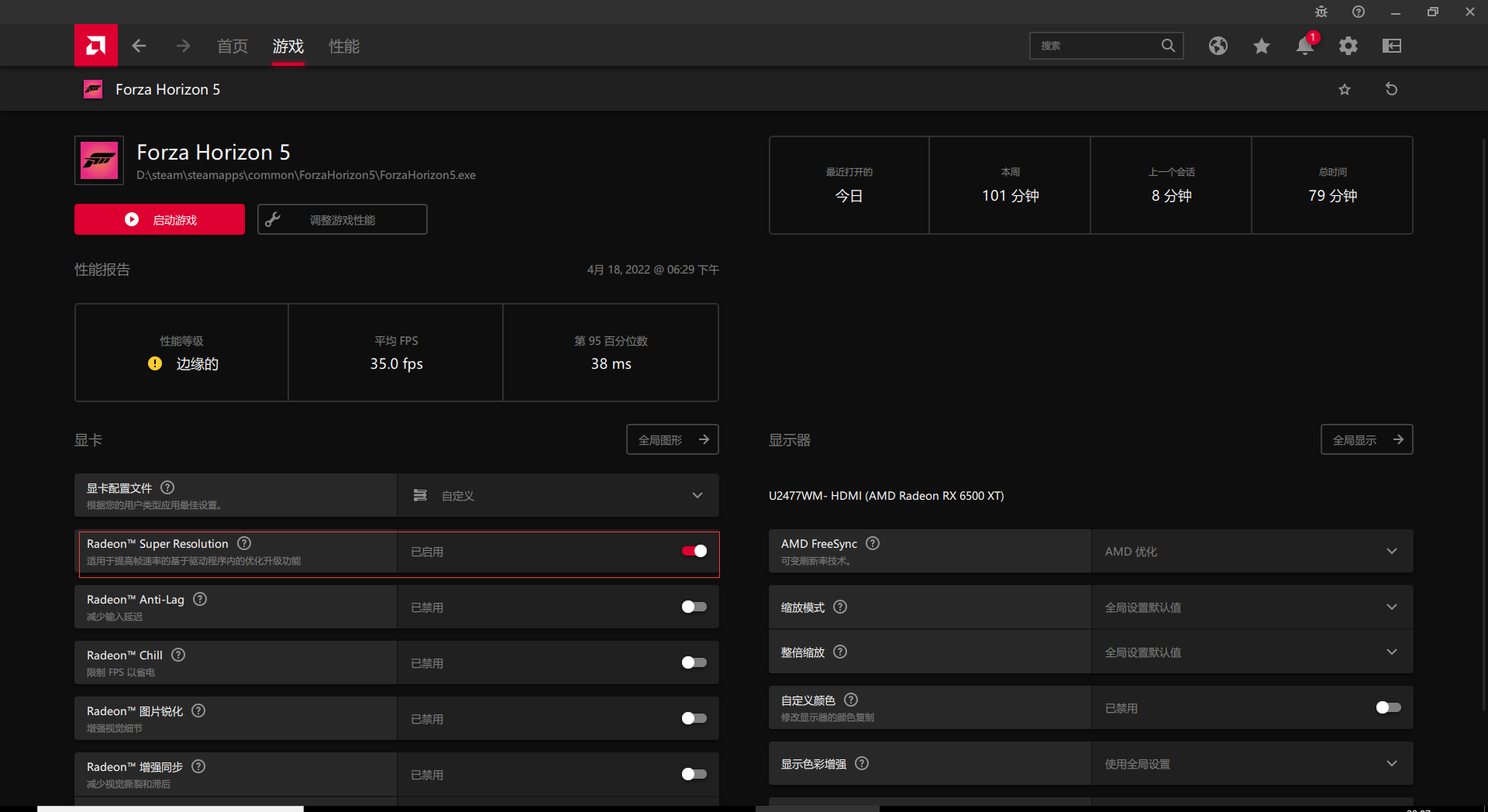Click the AMD logo icon
The image size is (1488, 812).
[x=95, y=46]
